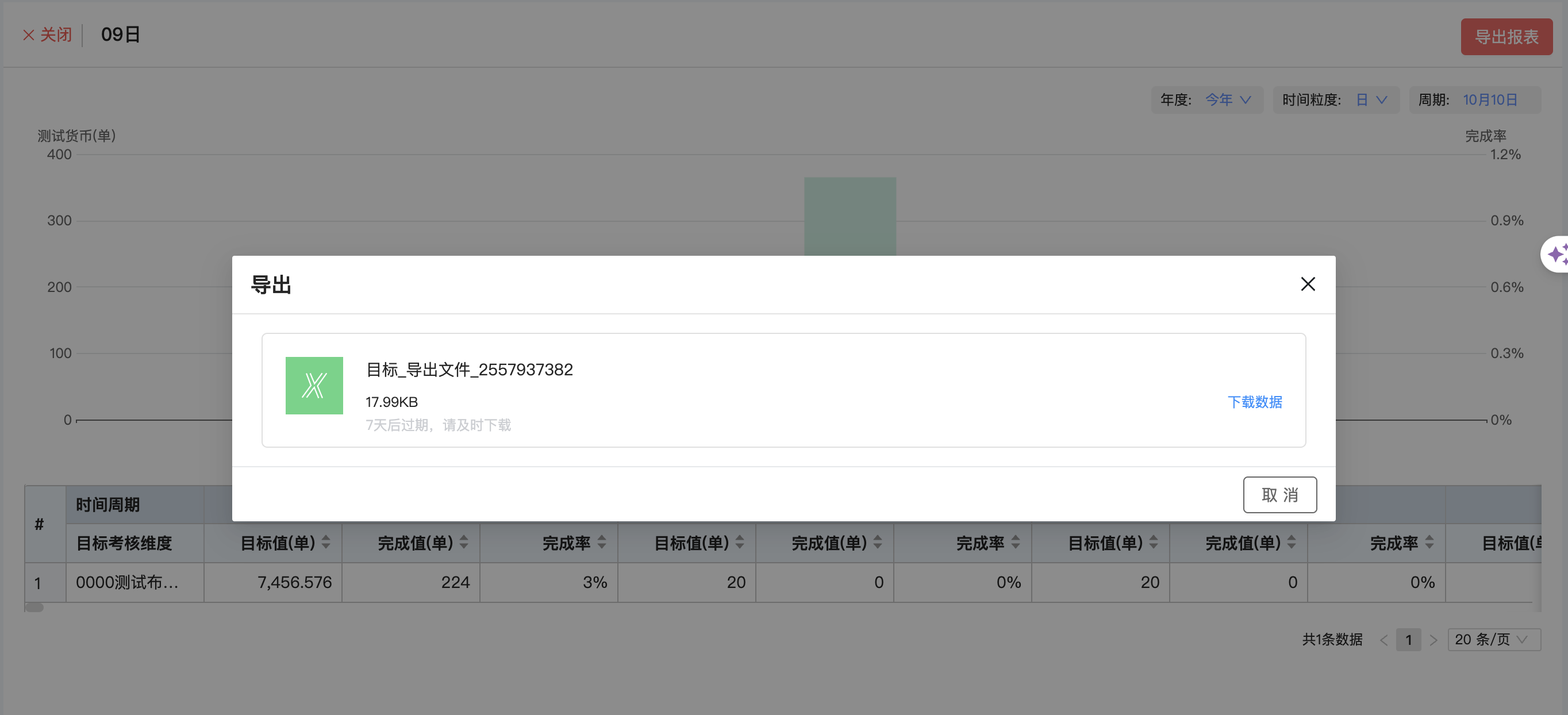Sort by first 完成率 column arrows

coord(602,542)
